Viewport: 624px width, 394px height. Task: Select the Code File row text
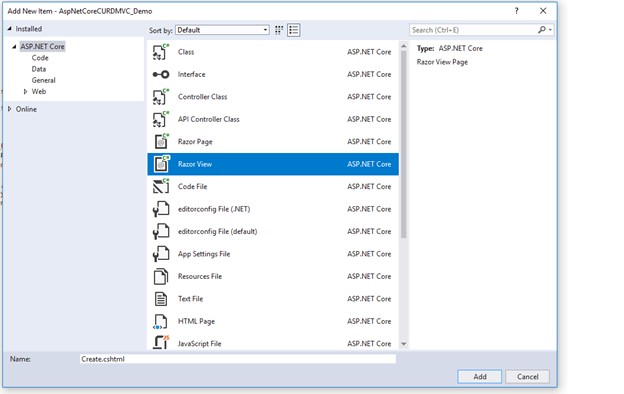pos(193,186)
